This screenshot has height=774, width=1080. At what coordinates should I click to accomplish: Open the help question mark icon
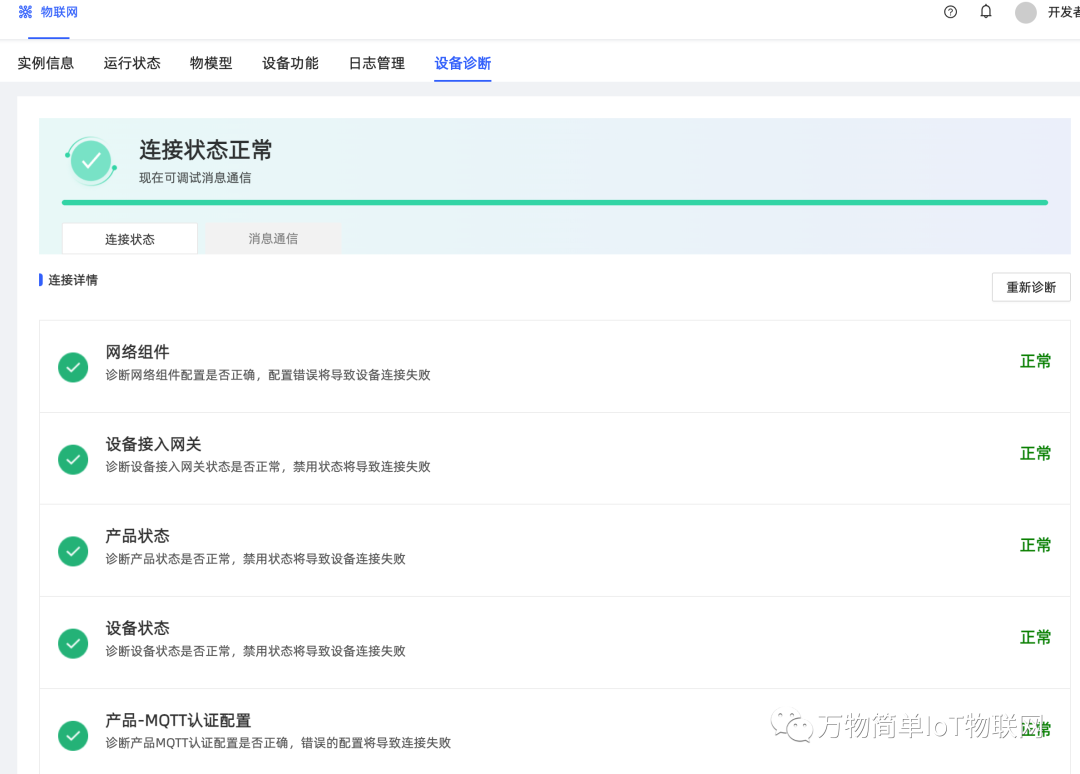click(x=950, y=12)
